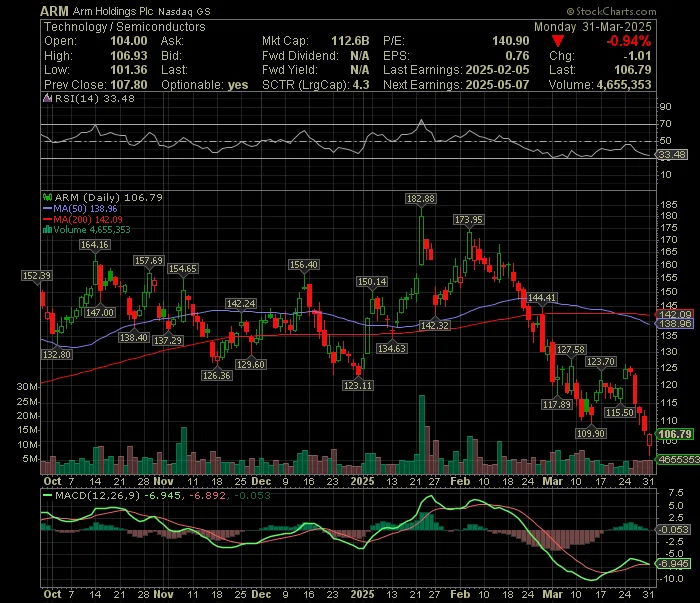Click the Open 104.00 value
Screen dimensions: 700x603
[x=129, y=41]
